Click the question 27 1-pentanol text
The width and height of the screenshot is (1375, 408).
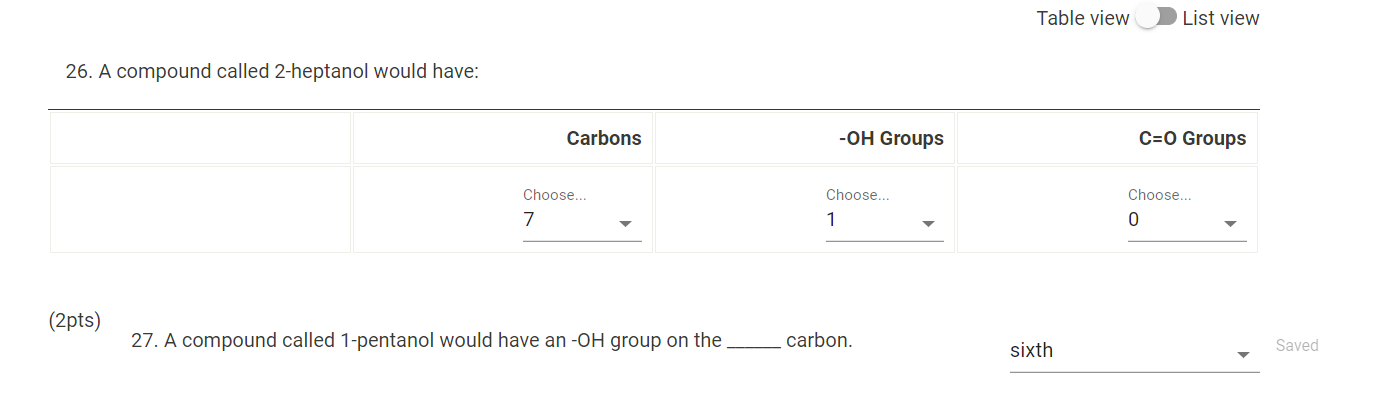[491, 341]
